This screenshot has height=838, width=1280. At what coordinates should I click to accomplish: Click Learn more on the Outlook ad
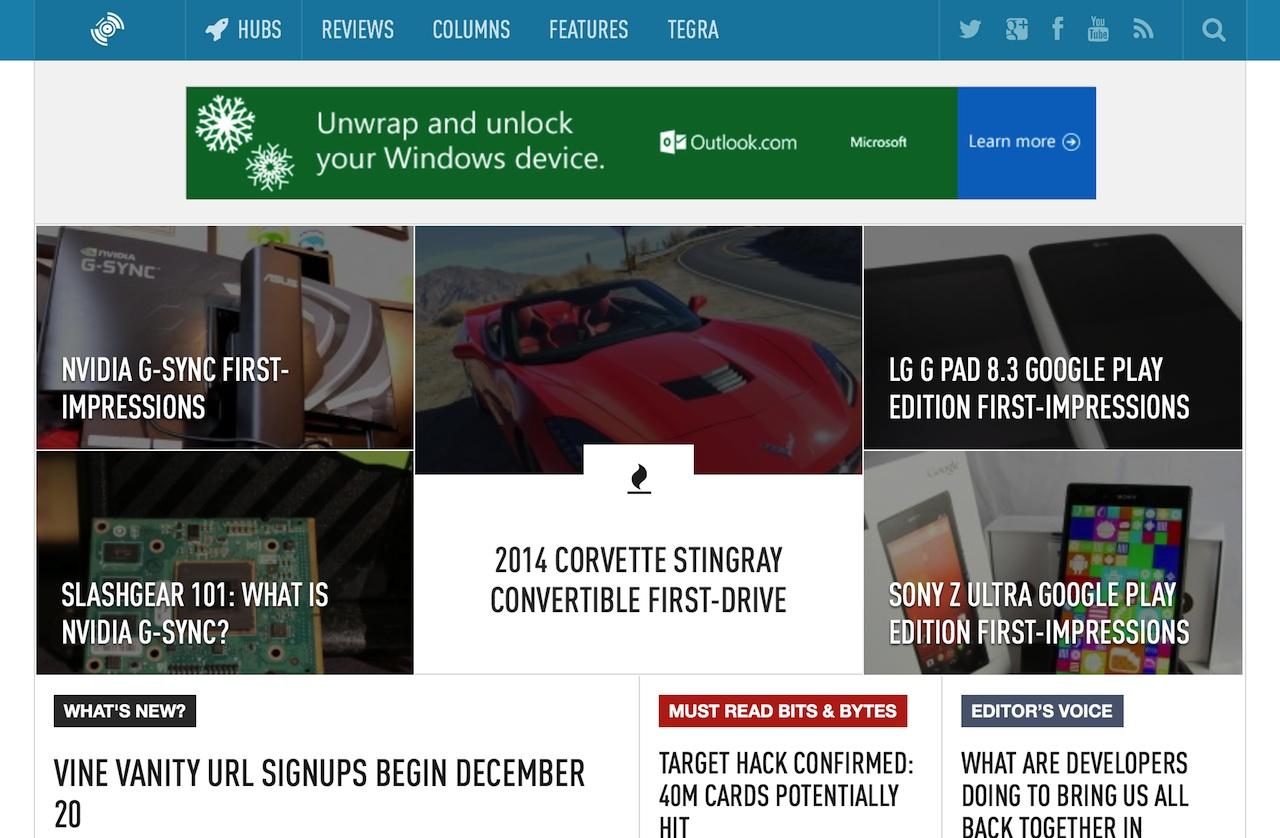1025,142
